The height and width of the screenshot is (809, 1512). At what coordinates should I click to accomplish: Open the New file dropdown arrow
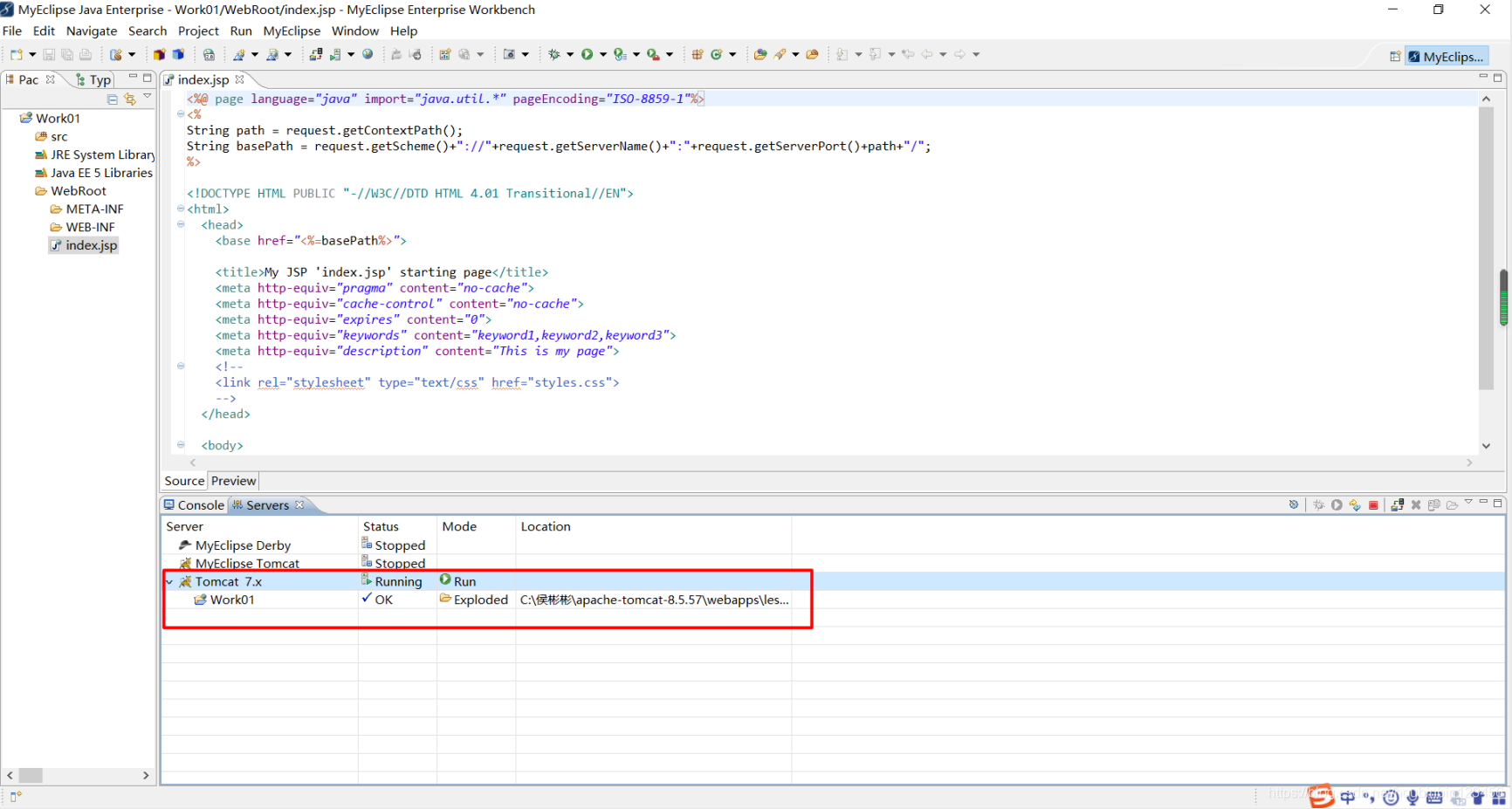pyautogui.click(x=32, y=54)
